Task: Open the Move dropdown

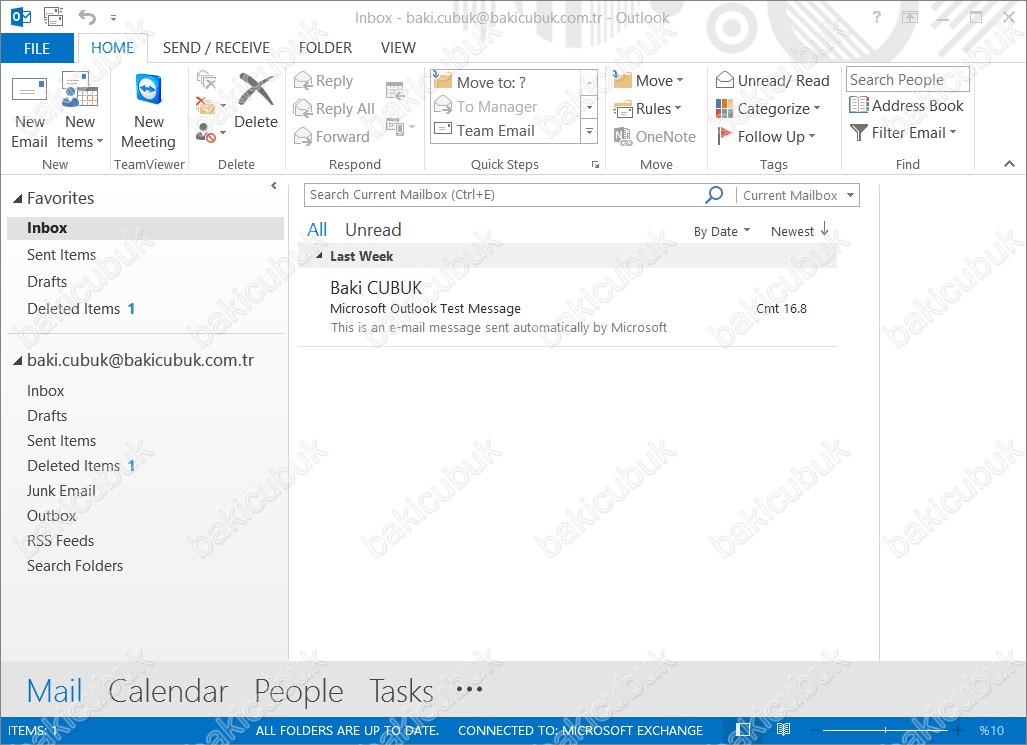Action: coord(648,81)
